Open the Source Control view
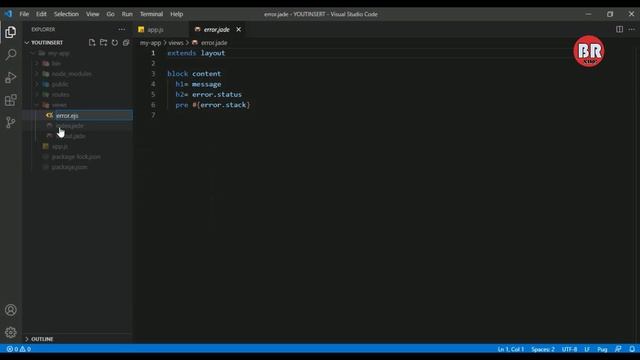 11,122
